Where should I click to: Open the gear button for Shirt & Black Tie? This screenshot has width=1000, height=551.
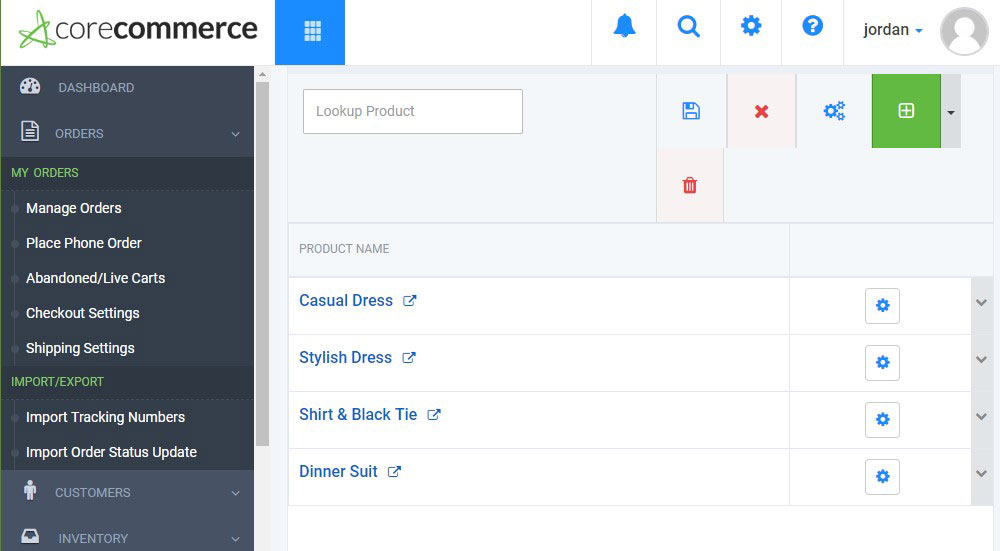click(x=883, y=420)
